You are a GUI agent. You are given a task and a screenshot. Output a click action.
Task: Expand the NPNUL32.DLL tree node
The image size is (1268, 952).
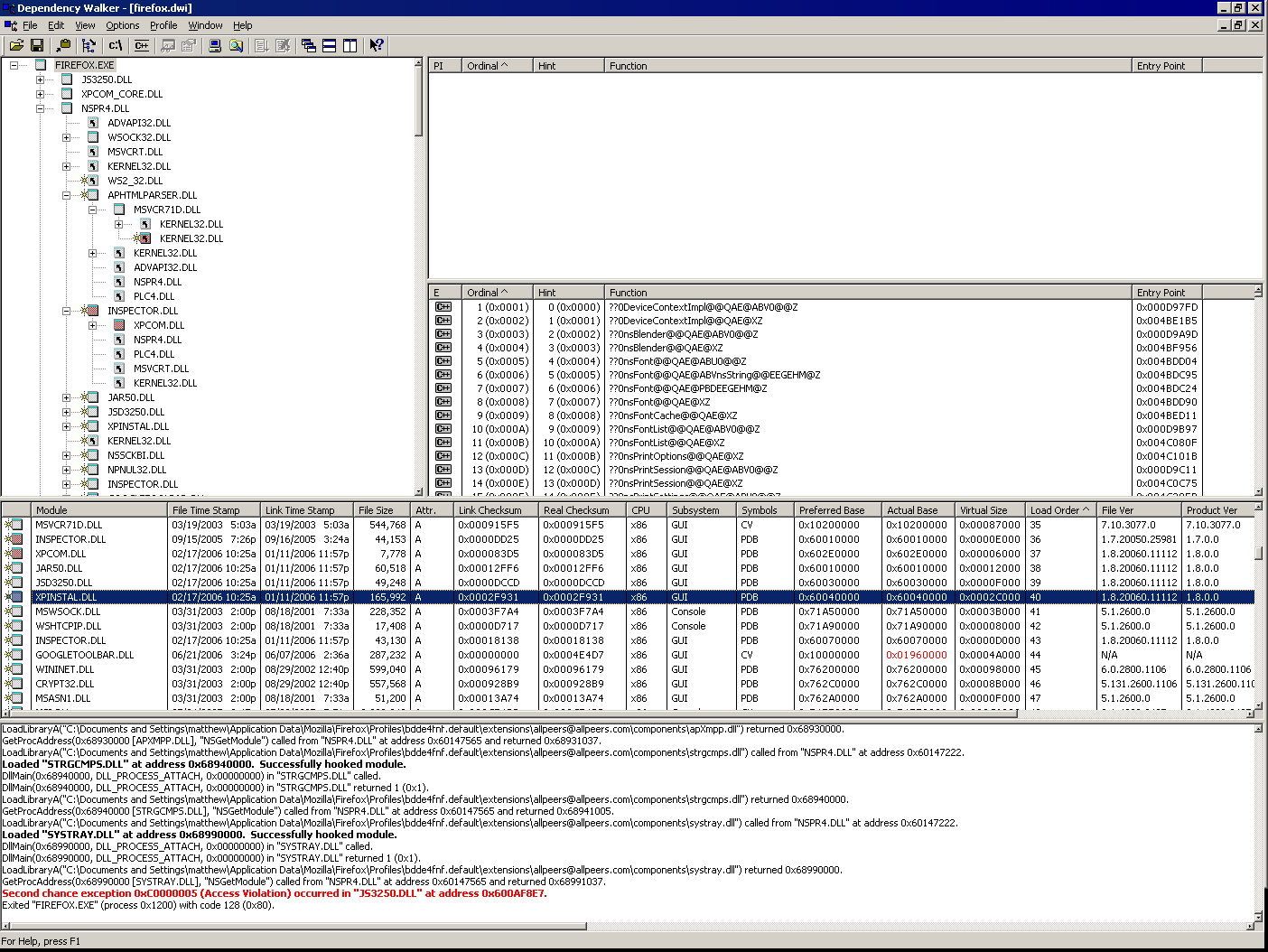point(67,470)
